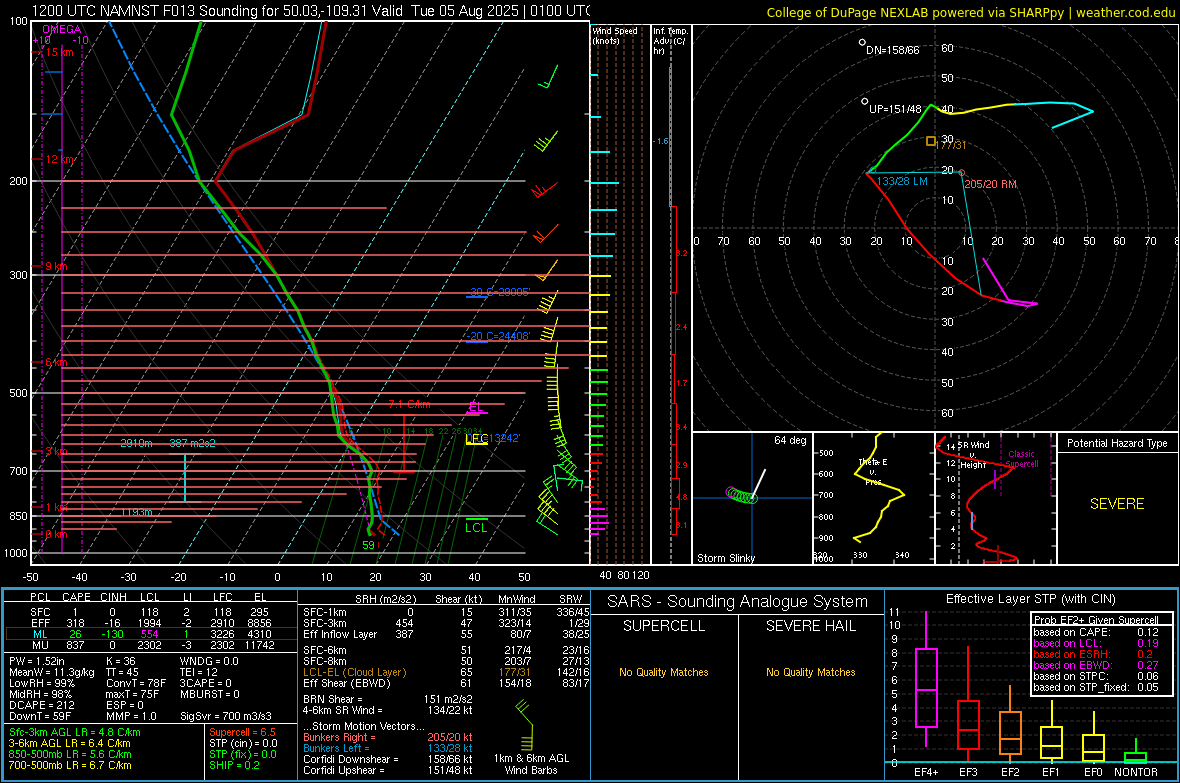Click the 2910m inflow top label
Viewport: 1180px width, 783px height.
tap(136, 443)
